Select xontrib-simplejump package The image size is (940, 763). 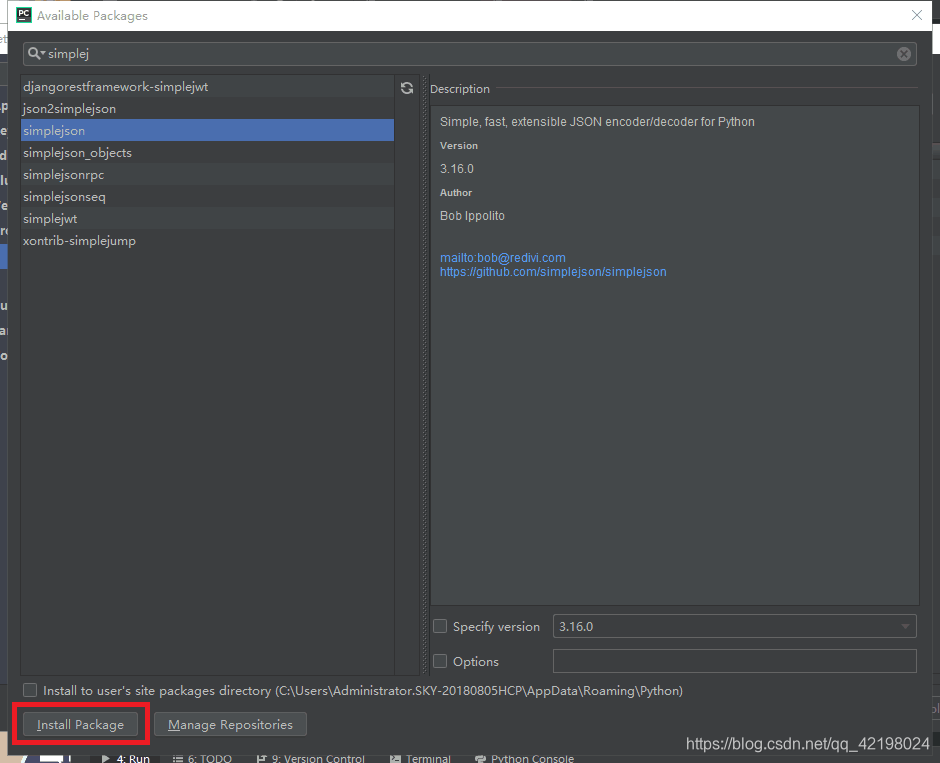point(207,240)
